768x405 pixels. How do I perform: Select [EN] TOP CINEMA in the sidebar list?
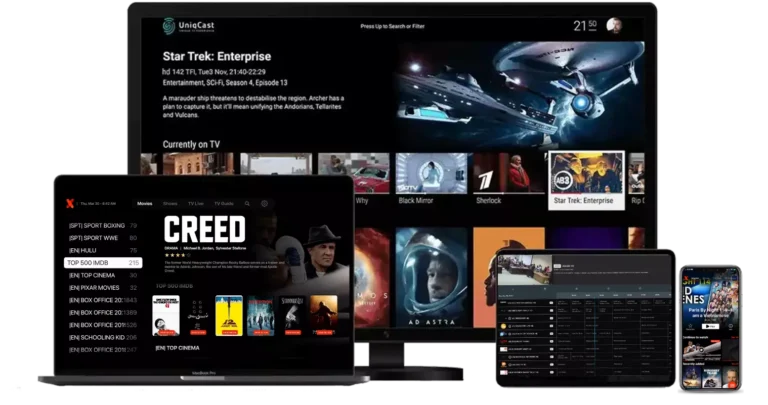tap(103, 275)
